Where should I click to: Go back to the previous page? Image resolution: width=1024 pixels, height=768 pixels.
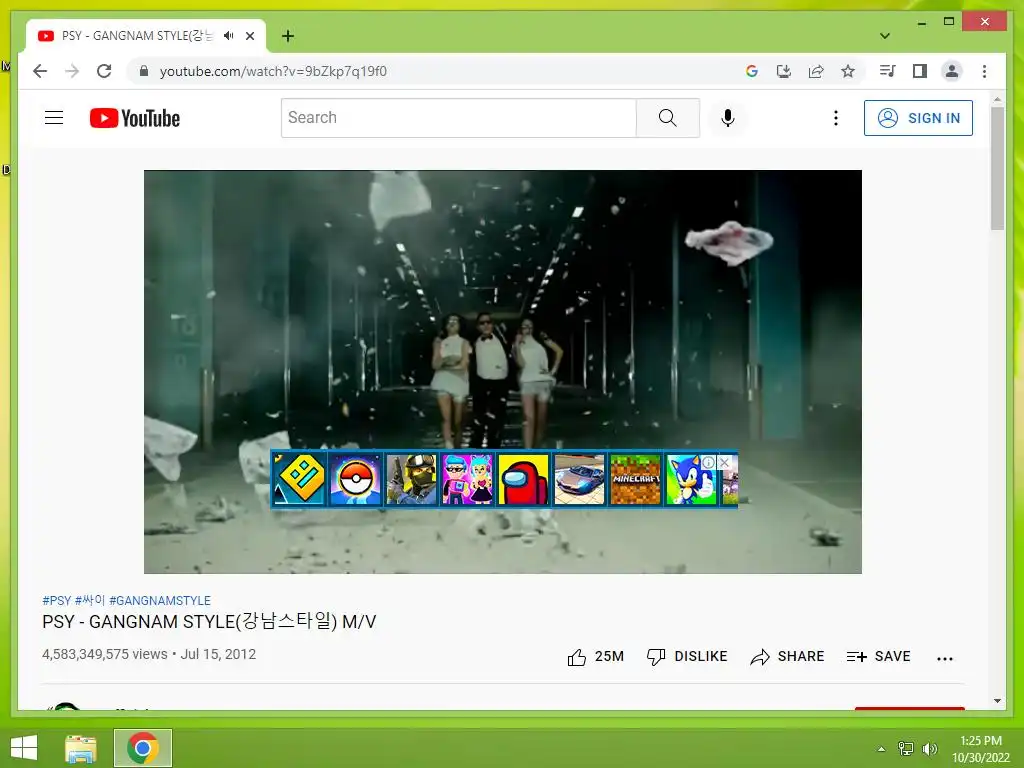[40, 71]
